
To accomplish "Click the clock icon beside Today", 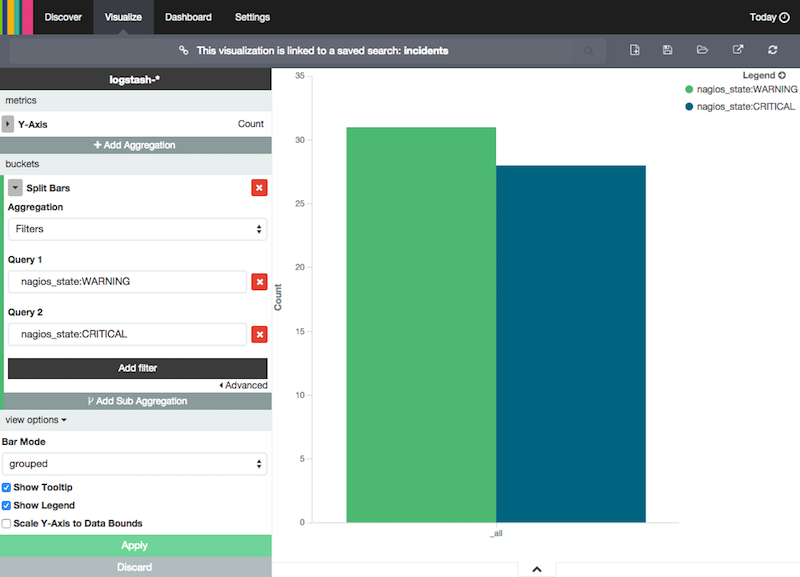I will pyautogui.click(x=785, y=17).
